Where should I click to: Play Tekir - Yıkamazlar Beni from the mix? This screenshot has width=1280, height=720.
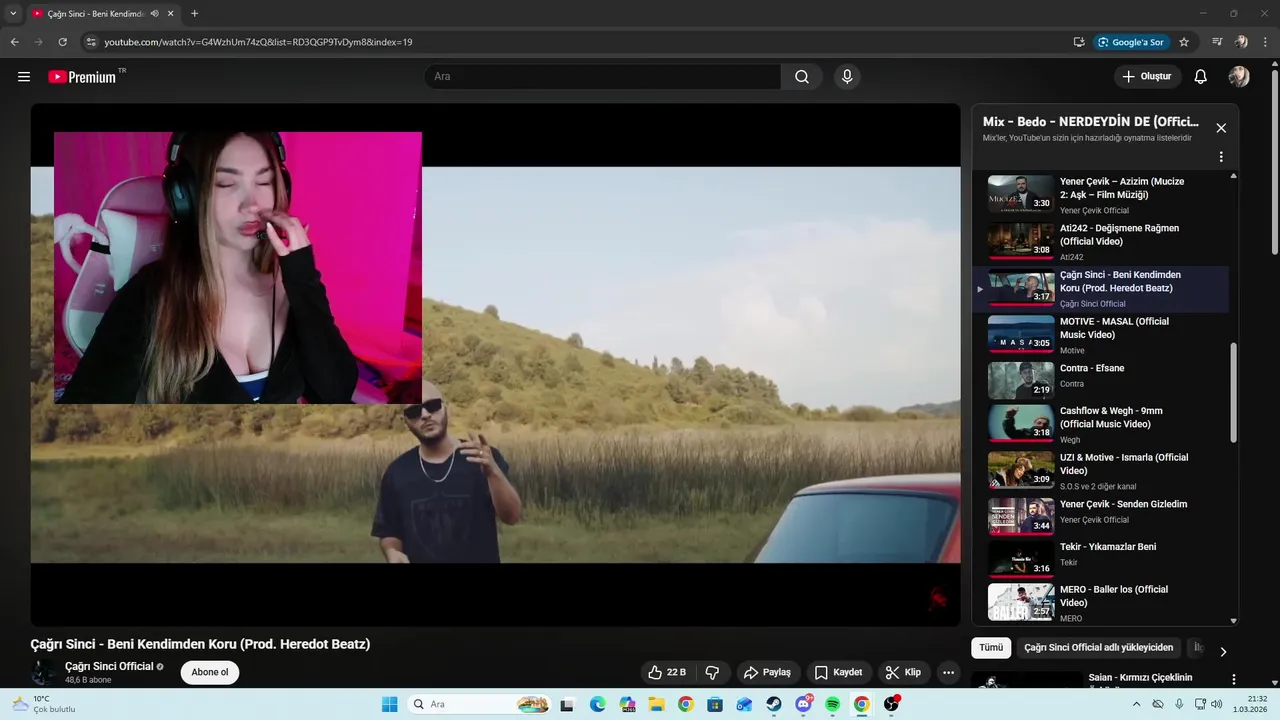1101,559
